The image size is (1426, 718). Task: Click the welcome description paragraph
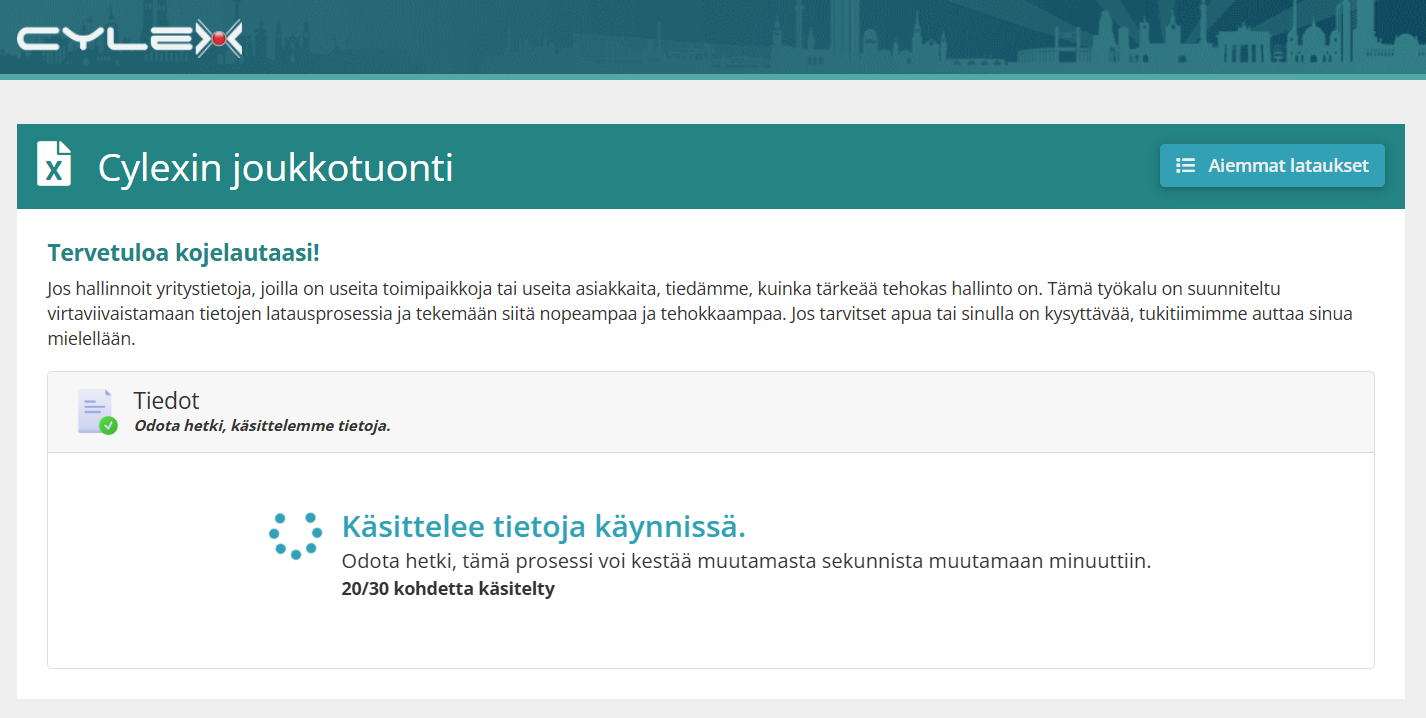[x=700, y=314]
